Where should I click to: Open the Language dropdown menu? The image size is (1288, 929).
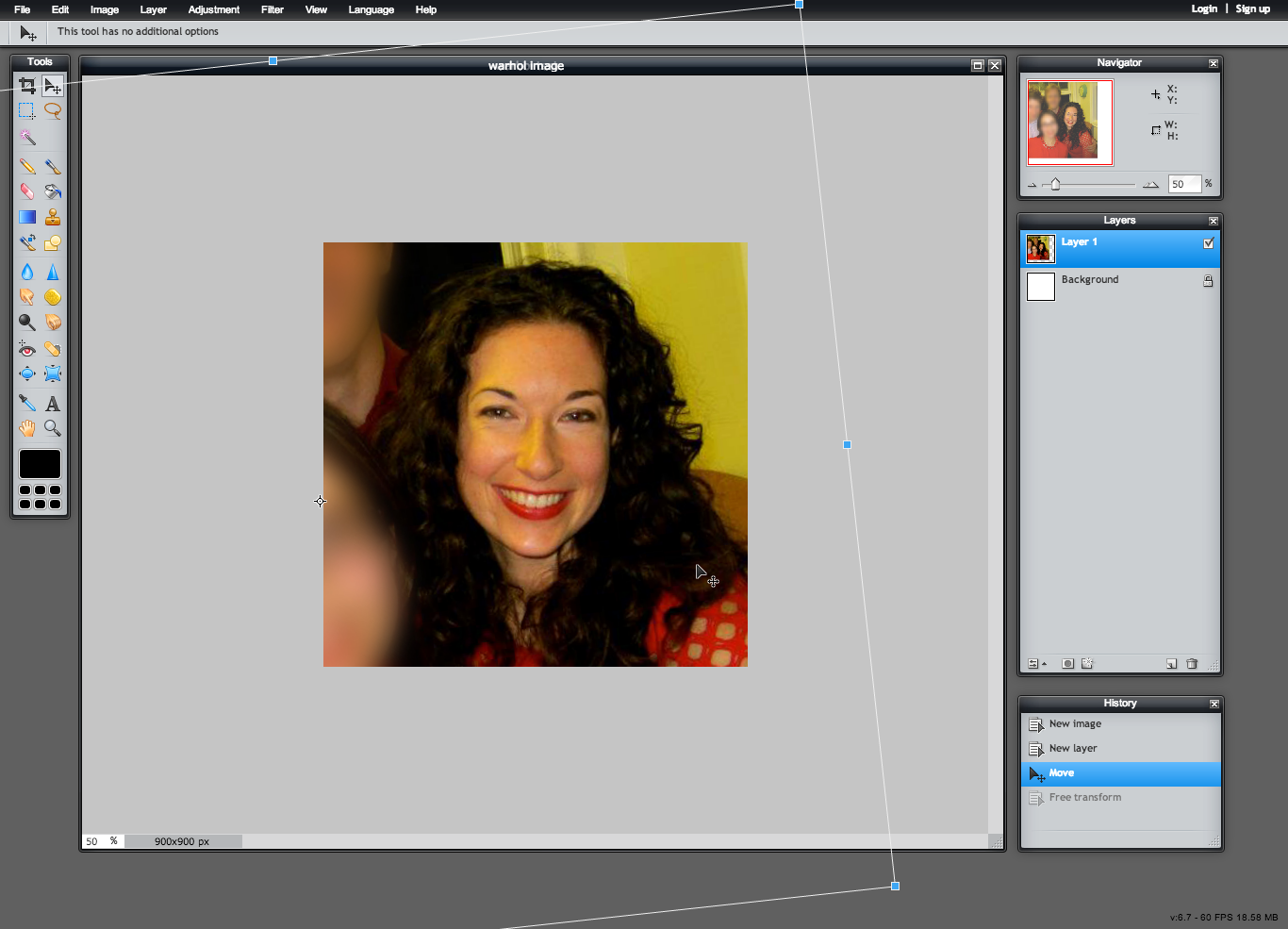pos(372,9)
